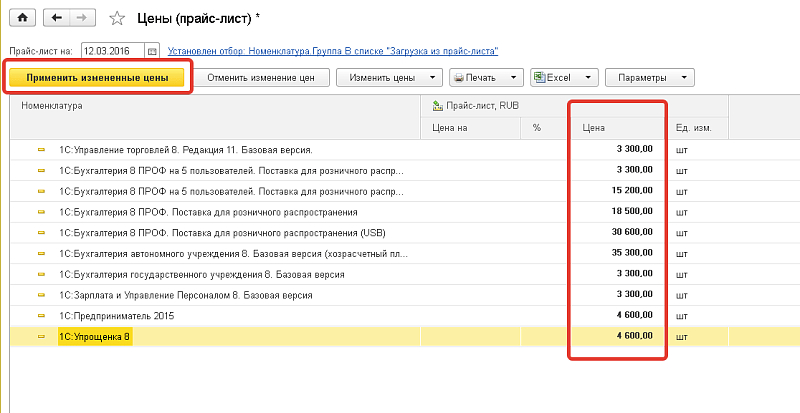The width and height of the screenshot is (800, 413).
Task: Navigate back with the left arrow
Action: (x=57, y=18)
